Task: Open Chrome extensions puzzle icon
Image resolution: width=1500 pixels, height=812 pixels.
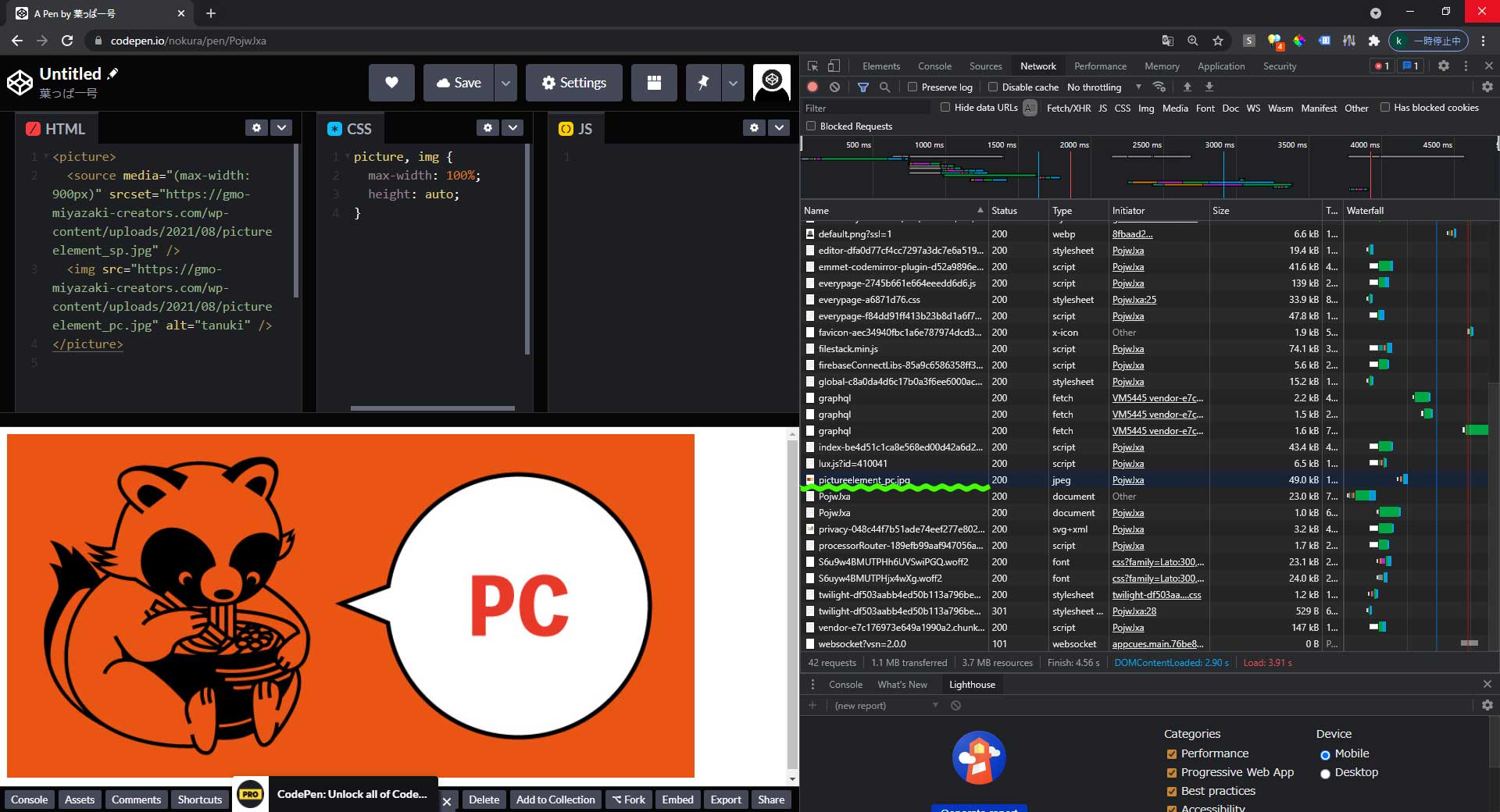Action: pyautogui.click(x=1374, y=41)
